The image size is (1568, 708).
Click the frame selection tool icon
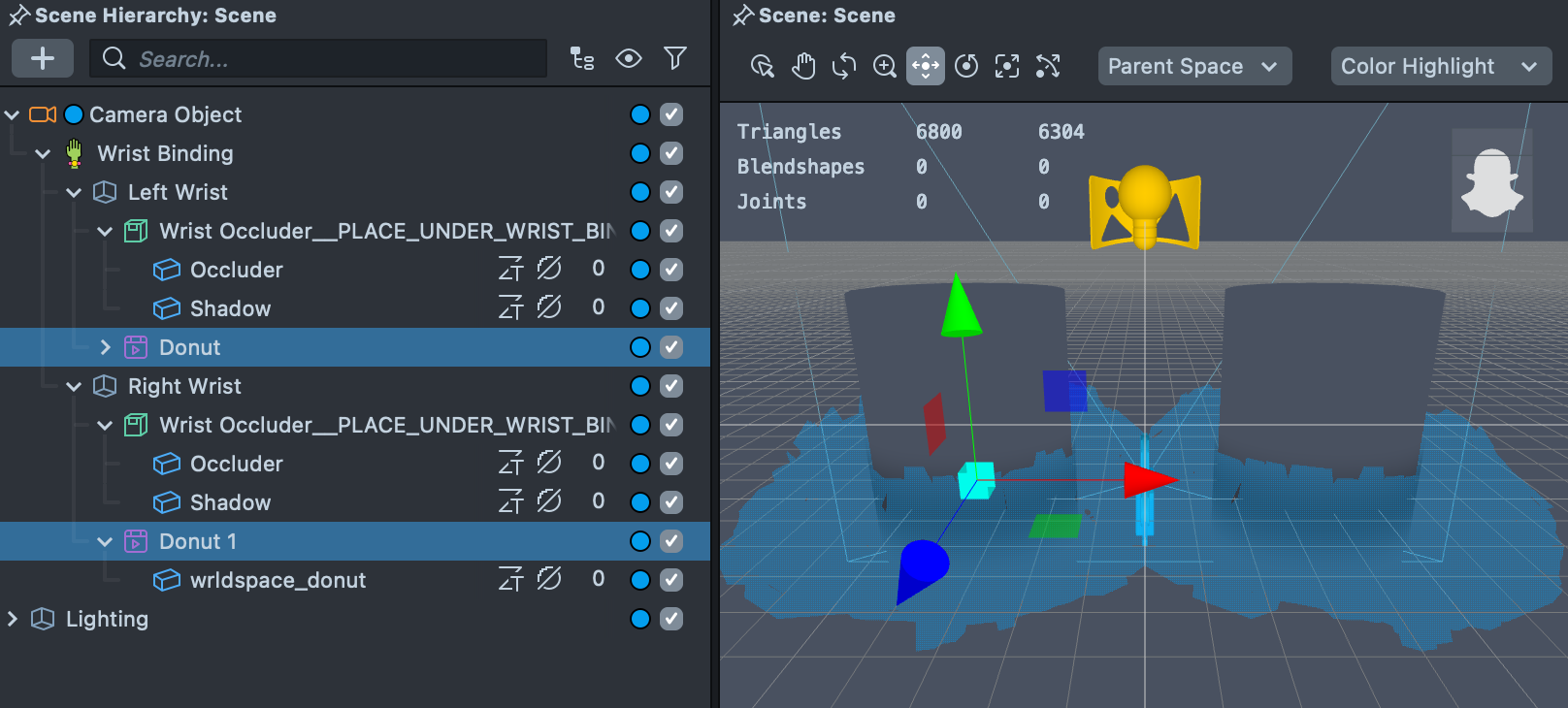1007,66
